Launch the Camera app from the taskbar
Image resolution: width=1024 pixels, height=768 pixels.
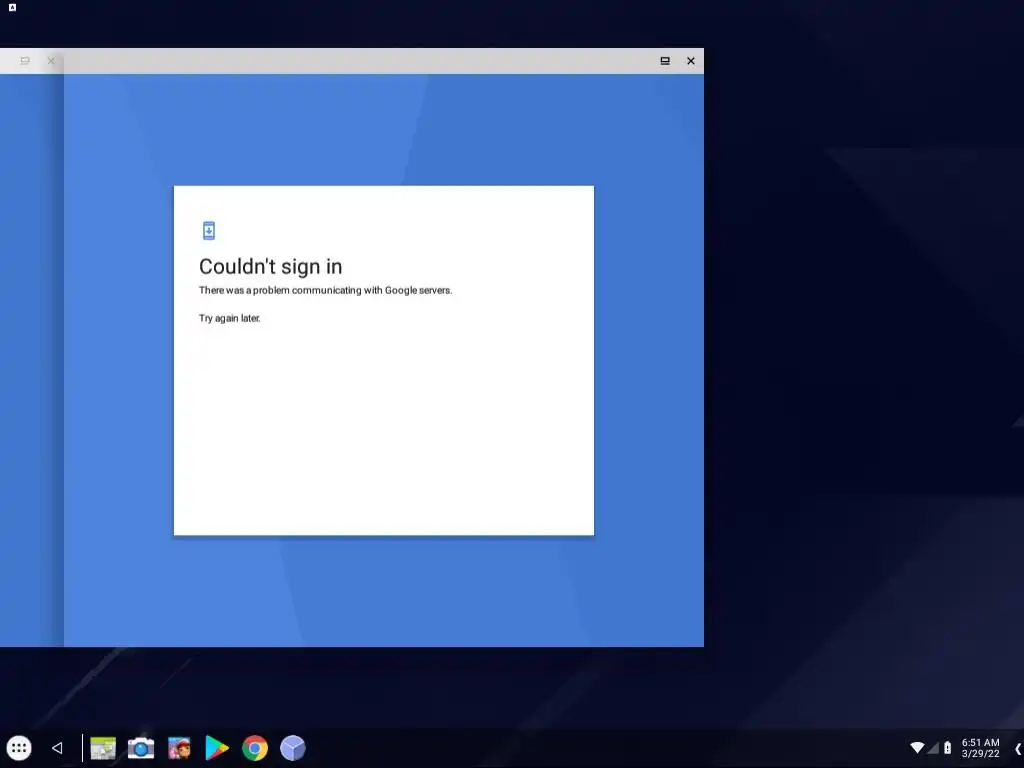click(x=140, y=748)
